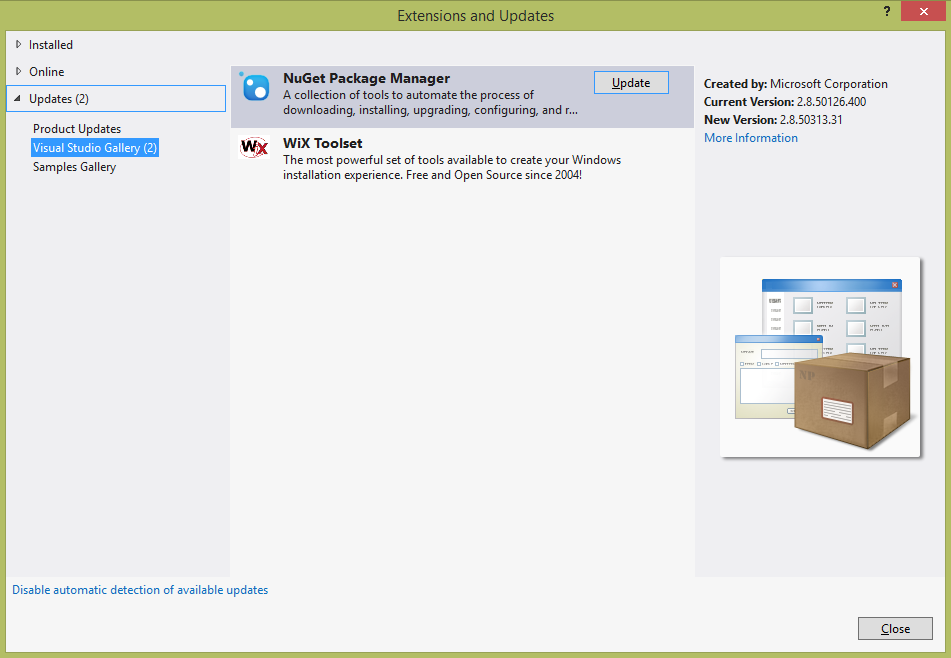Update the NuGet Package Manager extension
Image resolution: width=951 pixels, height=658 pixels.
coord(631,82)
